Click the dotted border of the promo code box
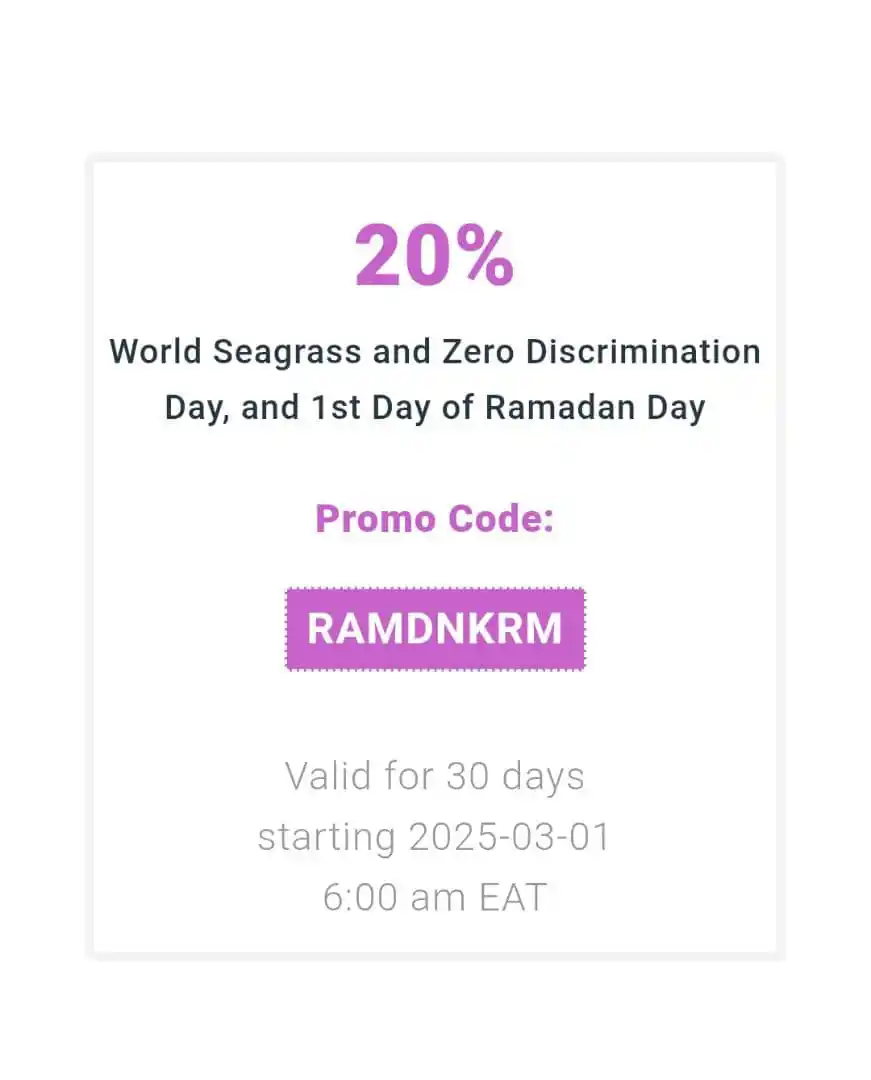The image size is (871, 1080). point(435,589)
